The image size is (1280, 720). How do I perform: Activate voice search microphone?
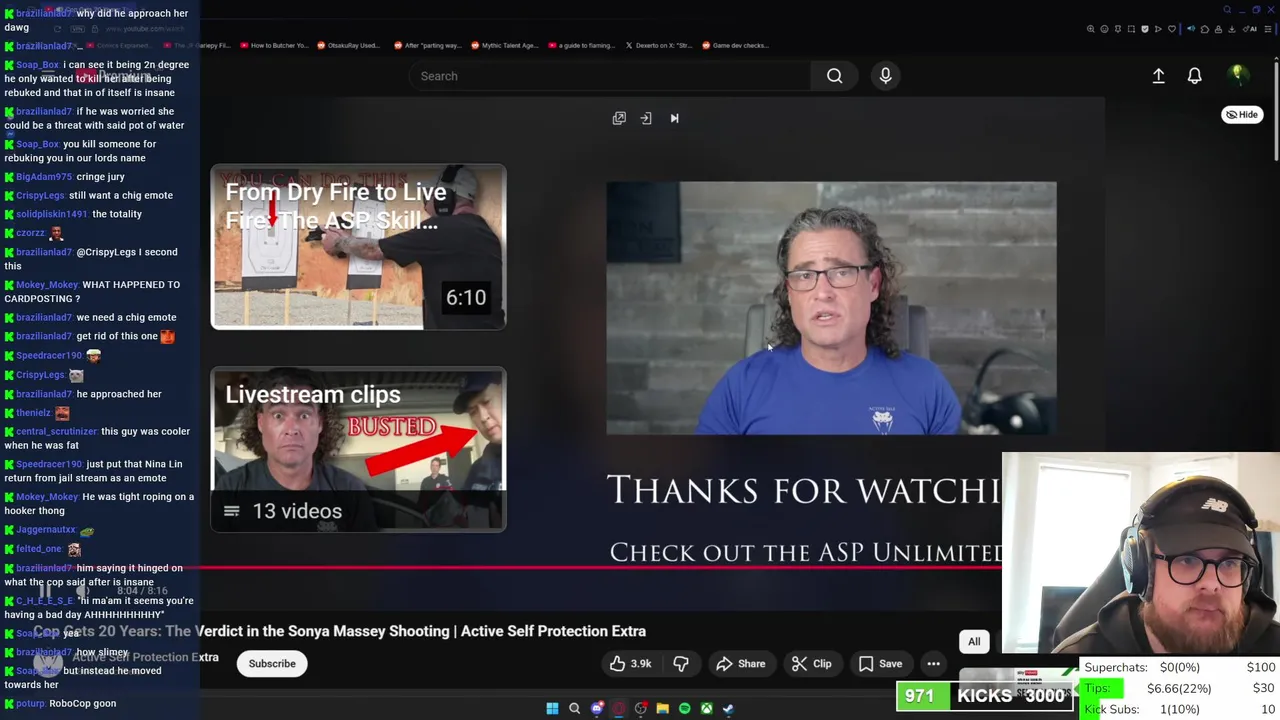tap(885, 76)
